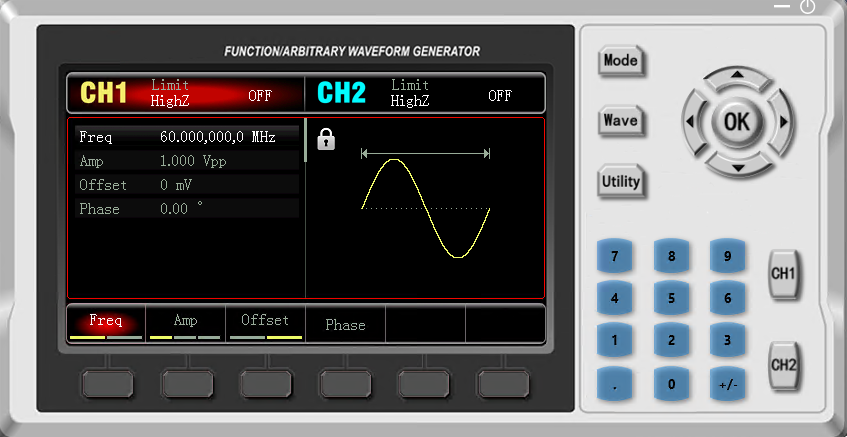Click CH2 Limit label
This screenshot has width=847, height=437.
[409, 85]
